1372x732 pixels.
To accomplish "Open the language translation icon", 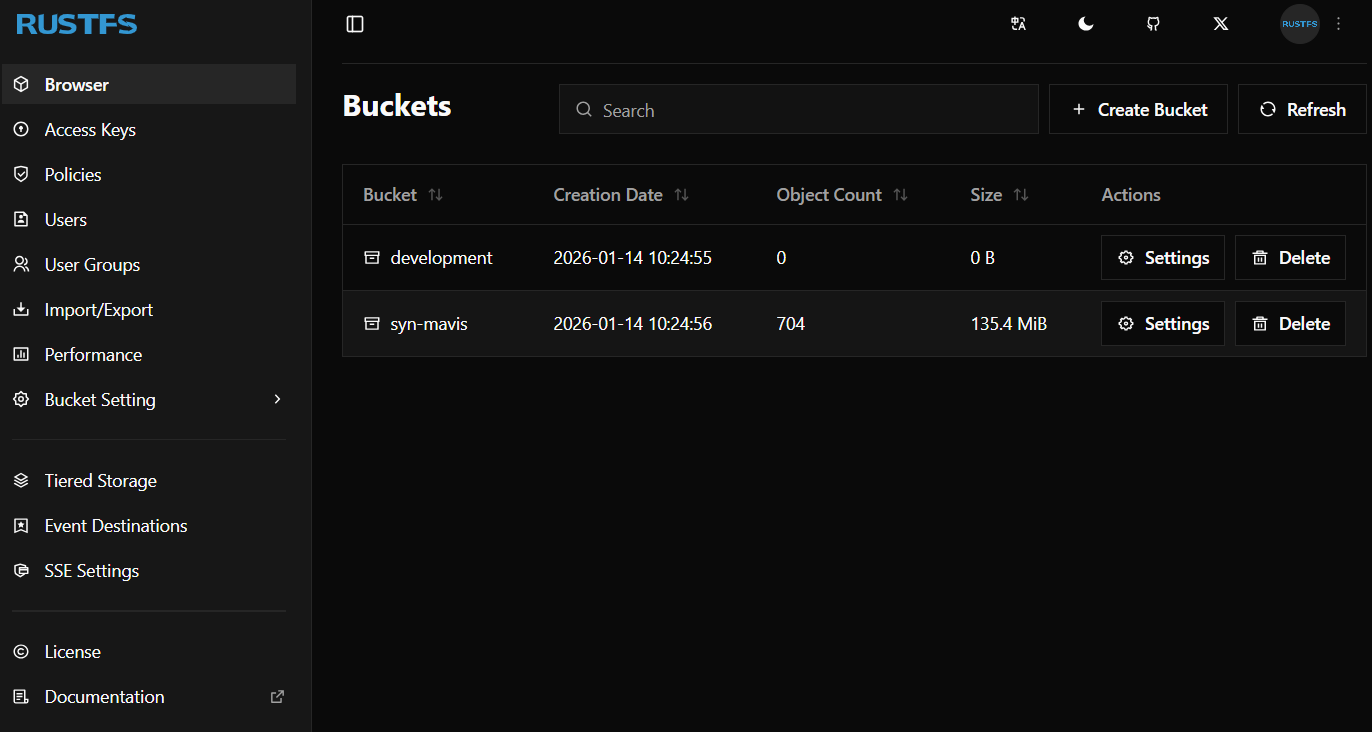I will pyautogui.click(x=1018, y=23).
